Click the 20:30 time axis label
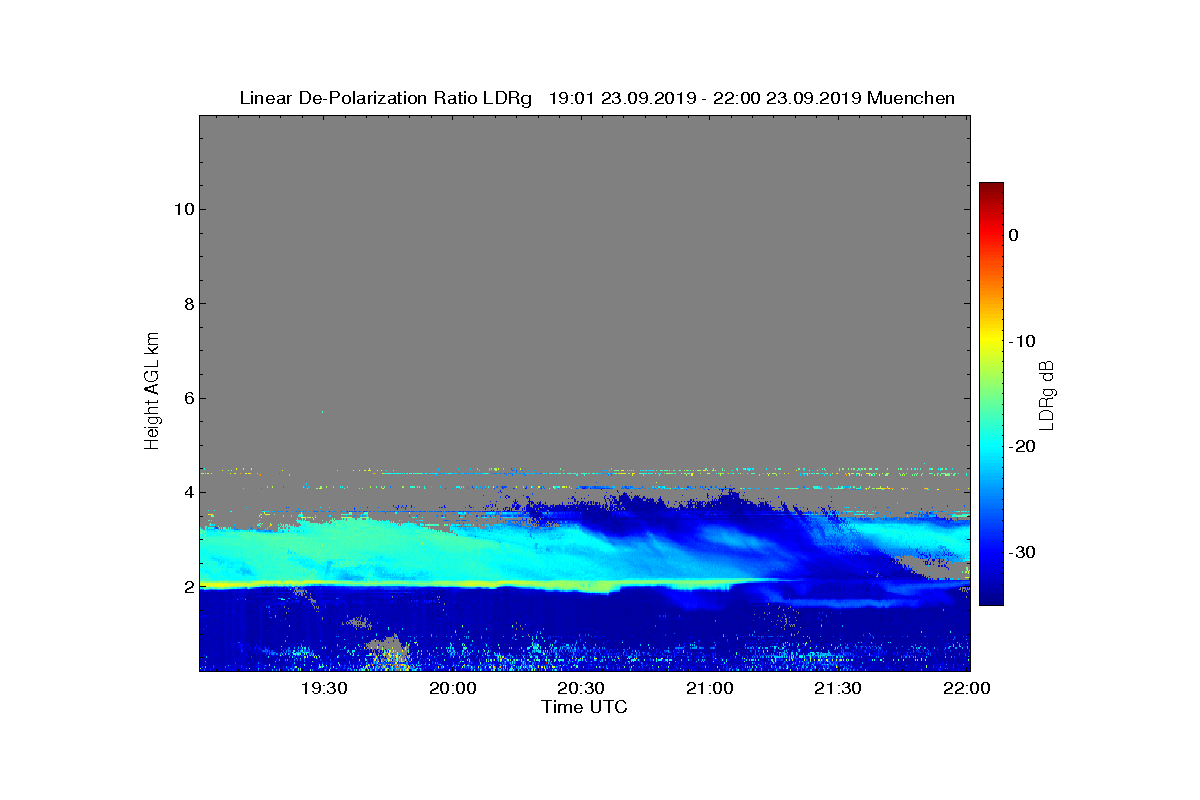Image resolution: width=1200 pixels, height=800 pixels. click(581, 689)
